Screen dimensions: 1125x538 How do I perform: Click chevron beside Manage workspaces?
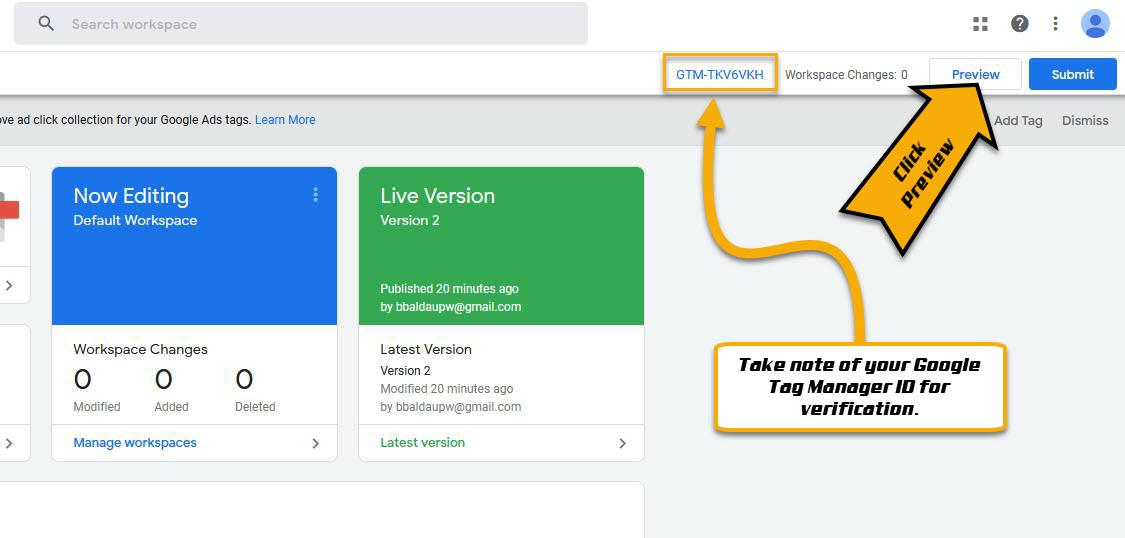[316, 443]
